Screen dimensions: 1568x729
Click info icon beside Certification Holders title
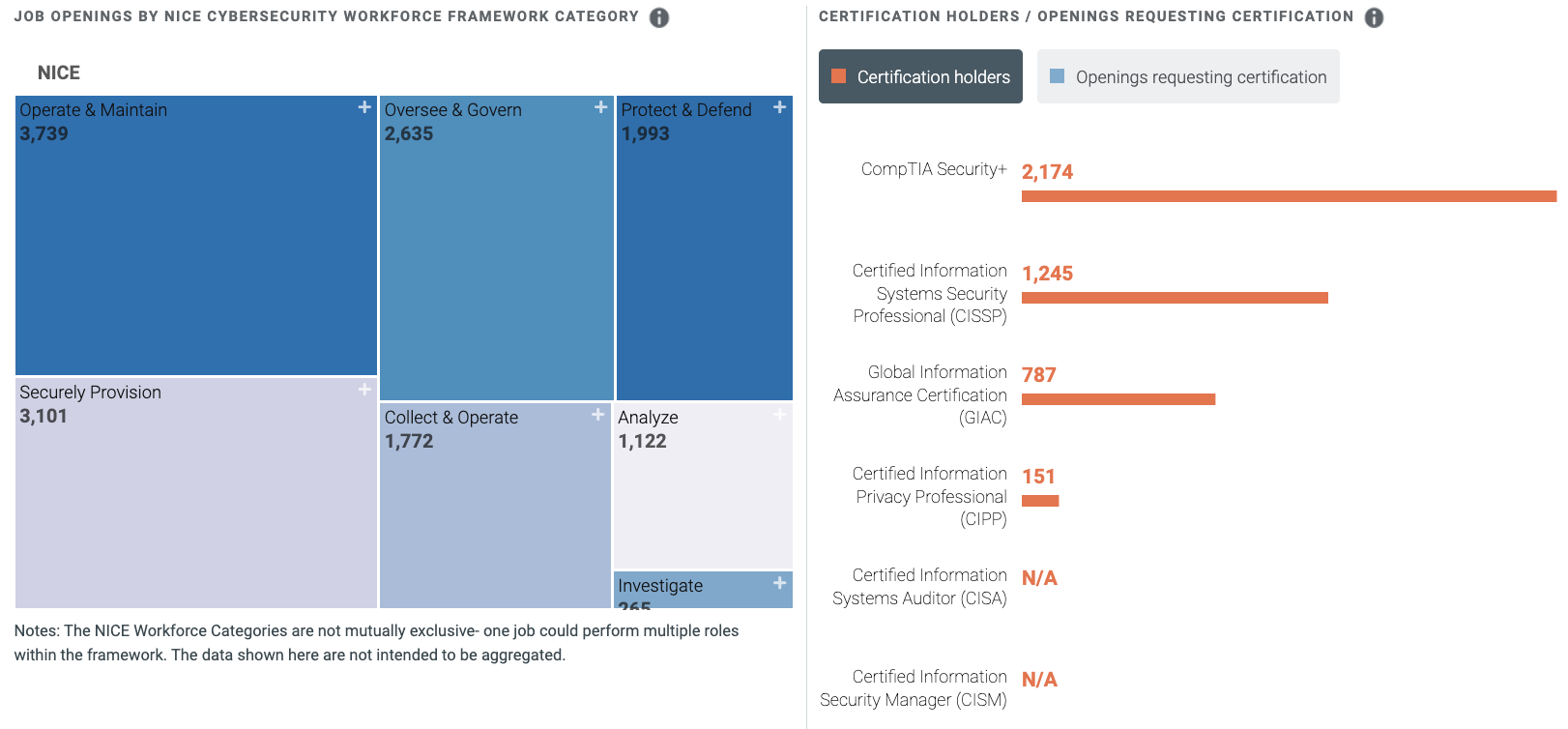(x=1374, y=17)
